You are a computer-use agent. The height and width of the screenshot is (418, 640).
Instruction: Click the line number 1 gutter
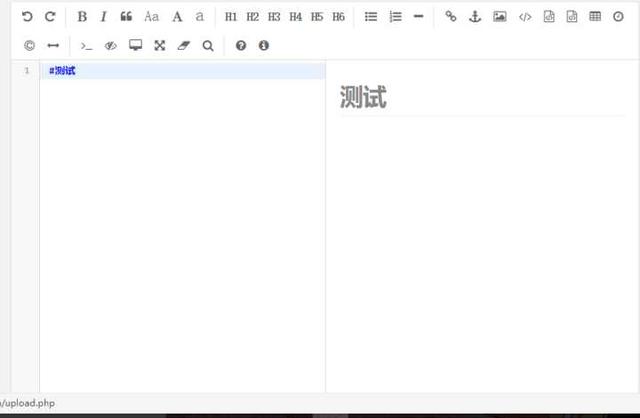tap(27, 71)
